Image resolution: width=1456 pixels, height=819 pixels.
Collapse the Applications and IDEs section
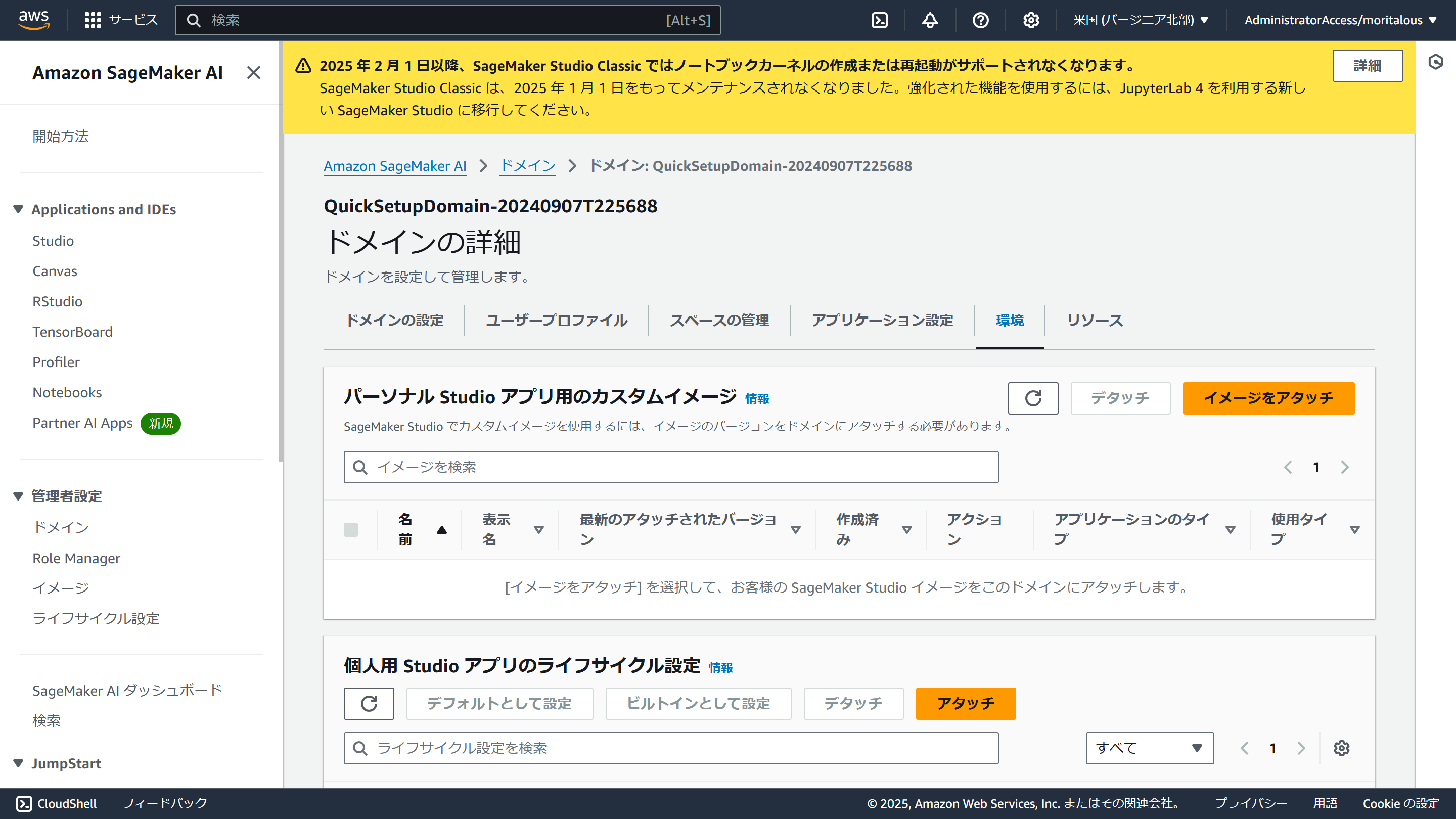[18, 209]
